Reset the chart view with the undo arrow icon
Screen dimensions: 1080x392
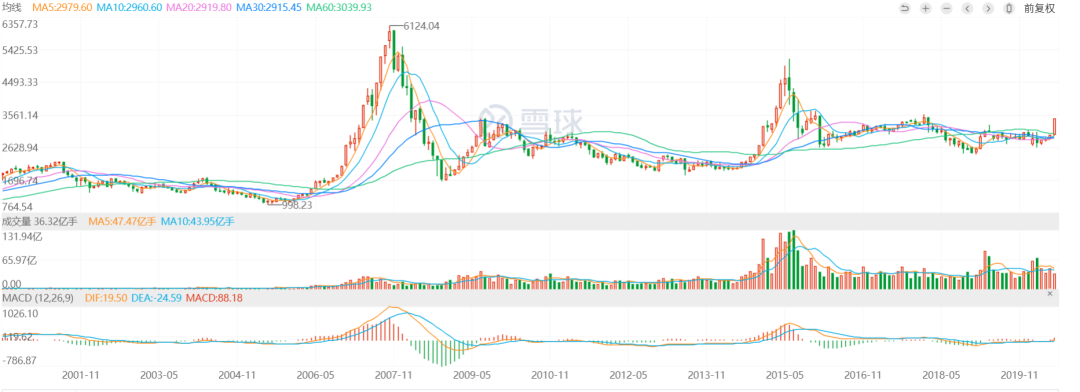(905, 8)
